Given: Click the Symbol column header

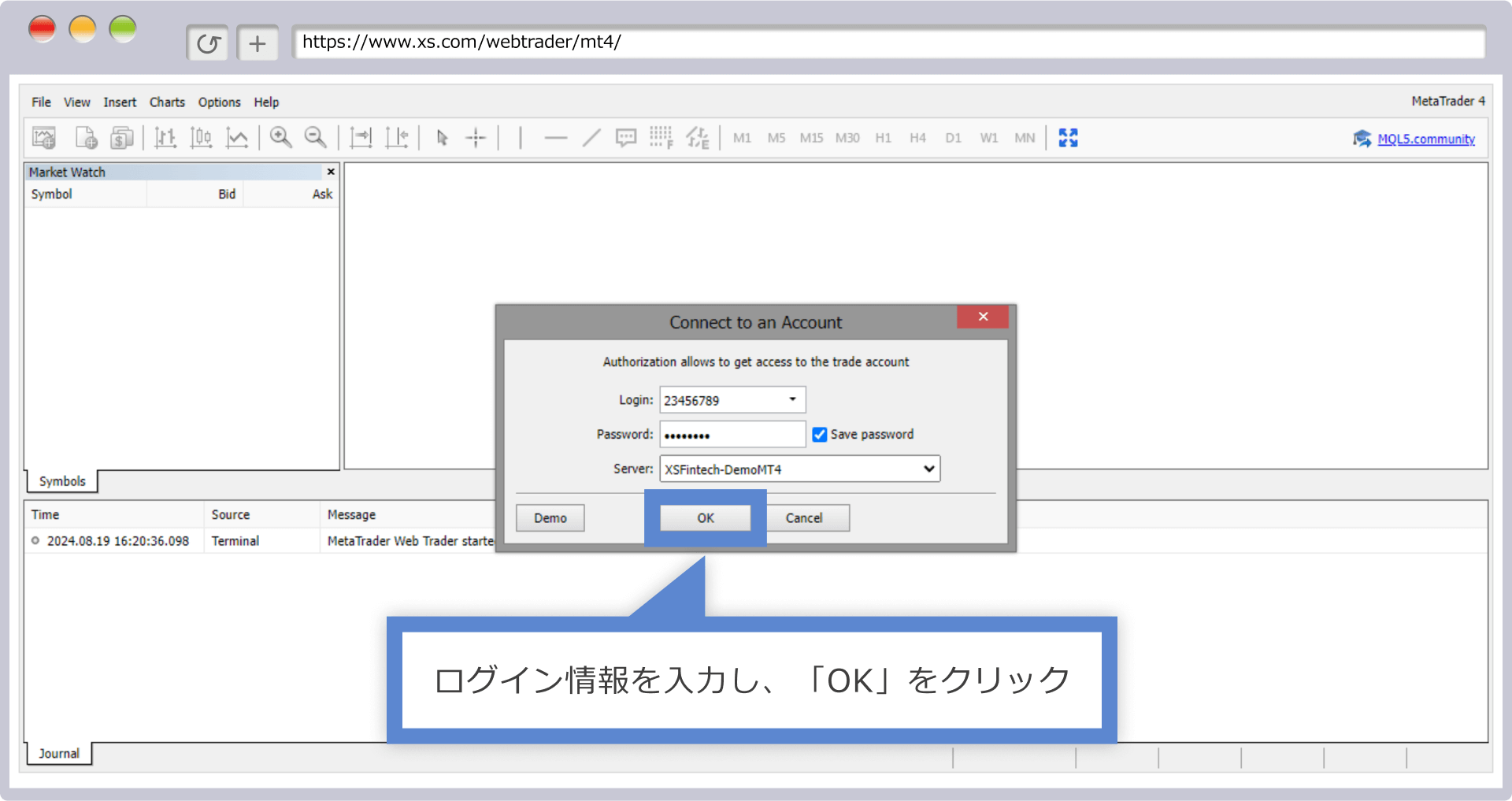Looking at the screenshot, I should (86, 195).
